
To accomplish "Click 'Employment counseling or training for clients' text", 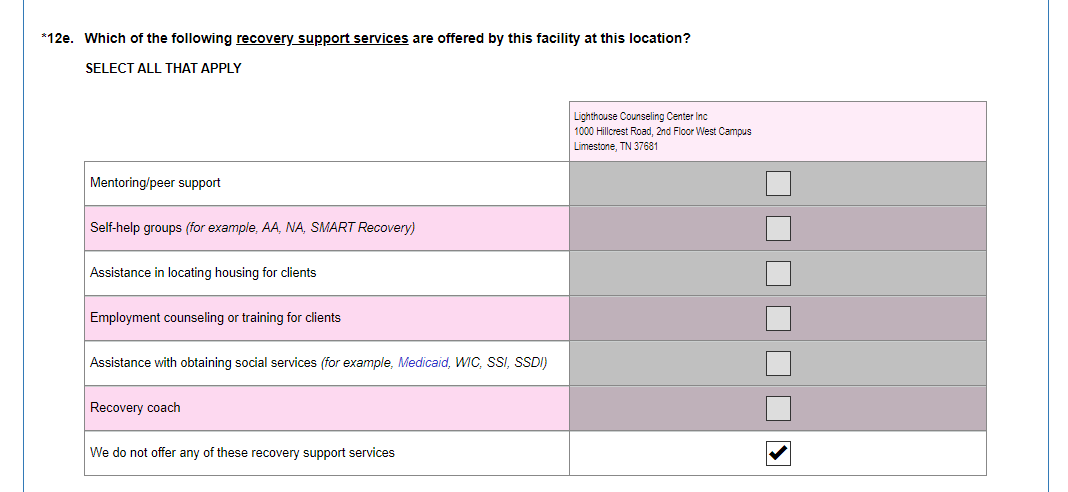I will click(215, 318).
